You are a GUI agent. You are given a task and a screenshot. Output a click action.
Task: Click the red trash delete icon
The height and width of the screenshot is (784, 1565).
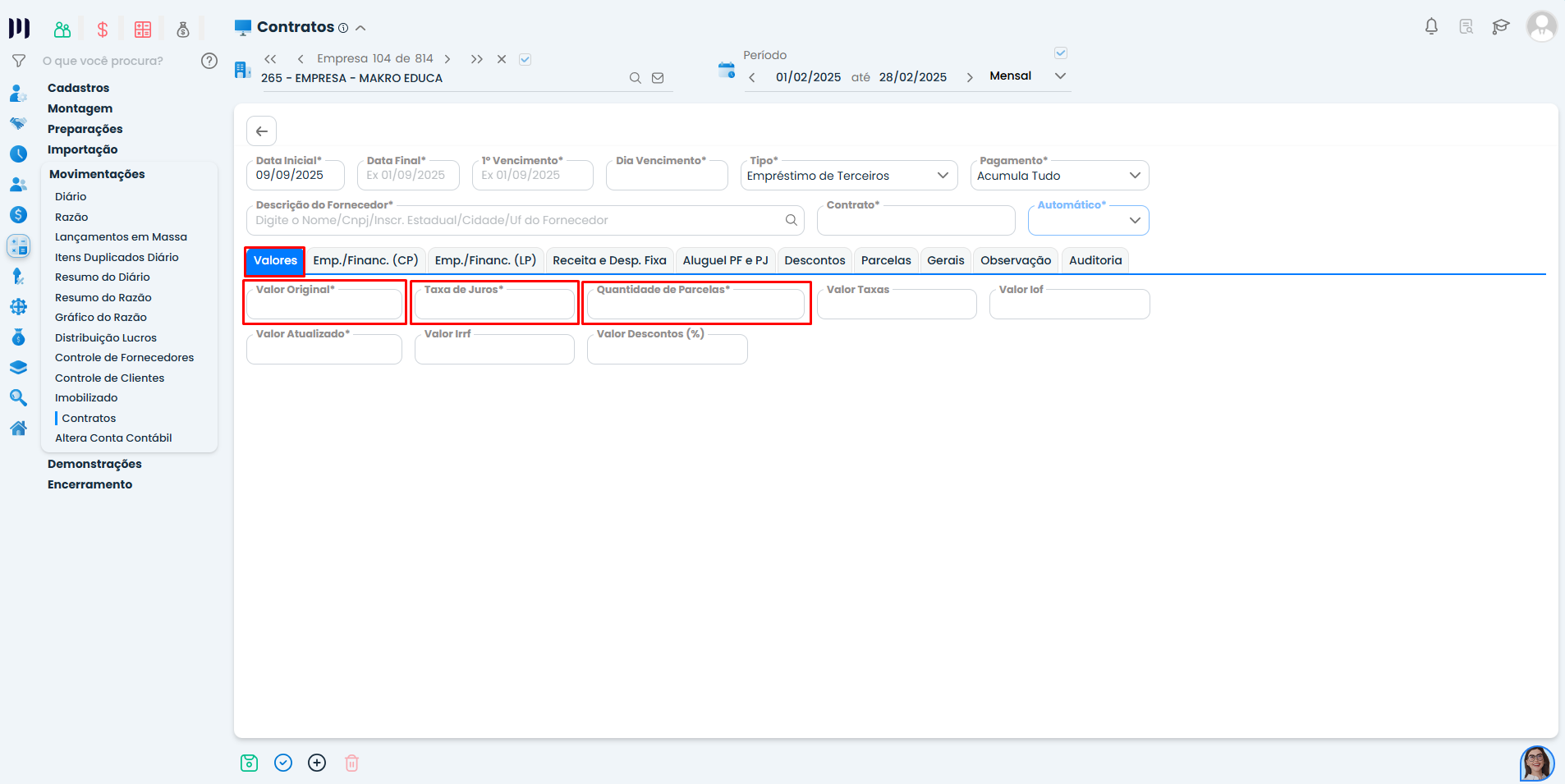click(x=351, y=763)
